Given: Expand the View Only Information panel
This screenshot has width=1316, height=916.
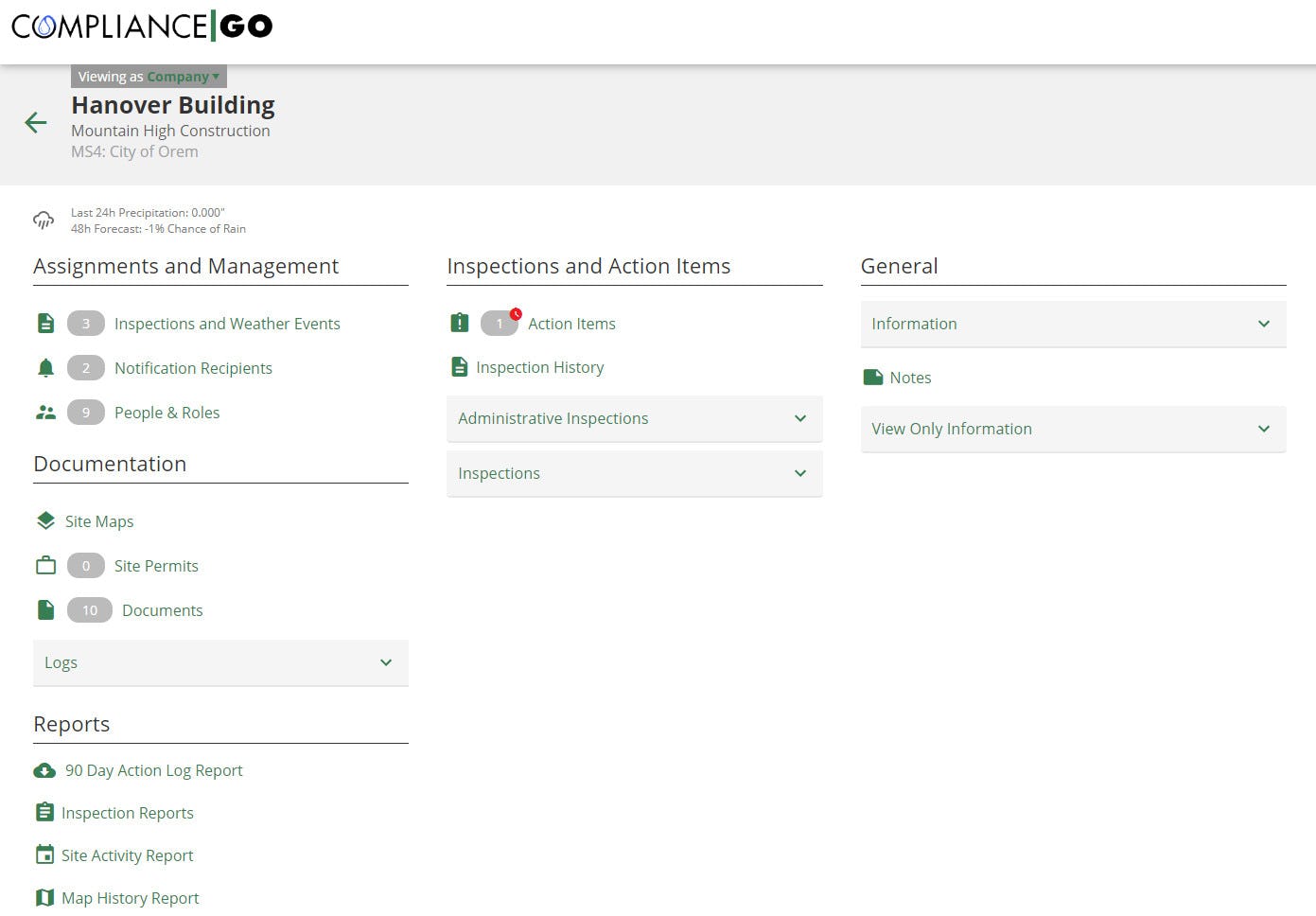Looking at the screenshot, I should pyautogui.click(x=1264, y=429).
